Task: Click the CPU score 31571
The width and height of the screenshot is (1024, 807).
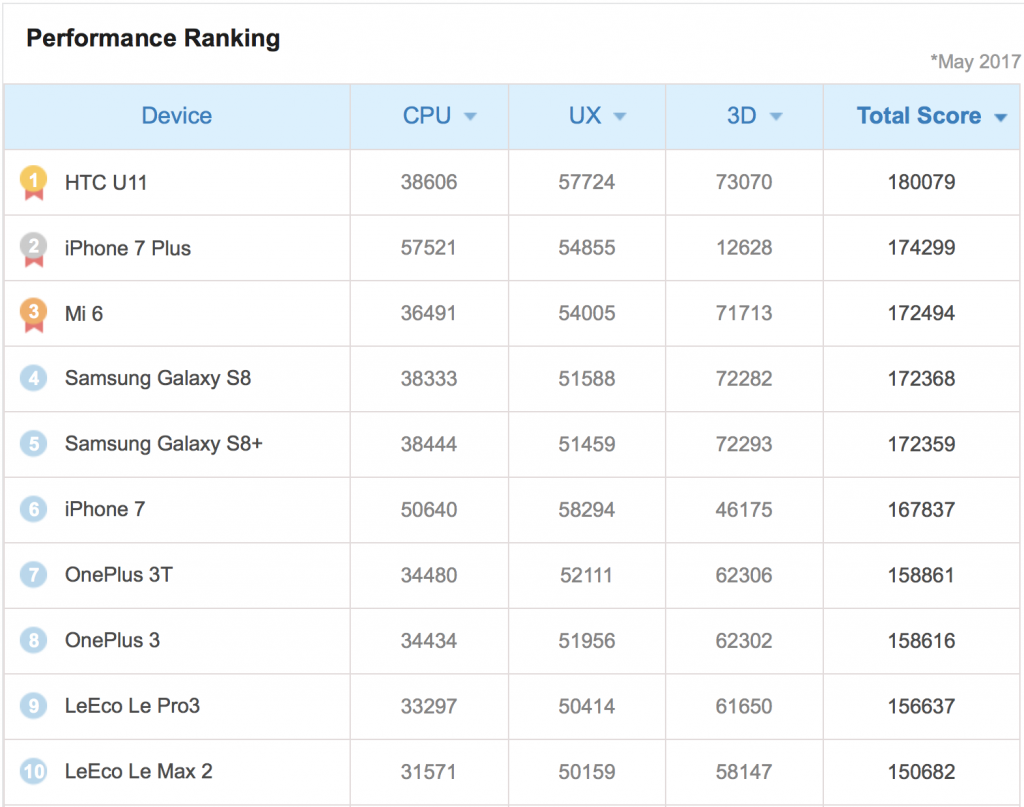Action: 428,772
